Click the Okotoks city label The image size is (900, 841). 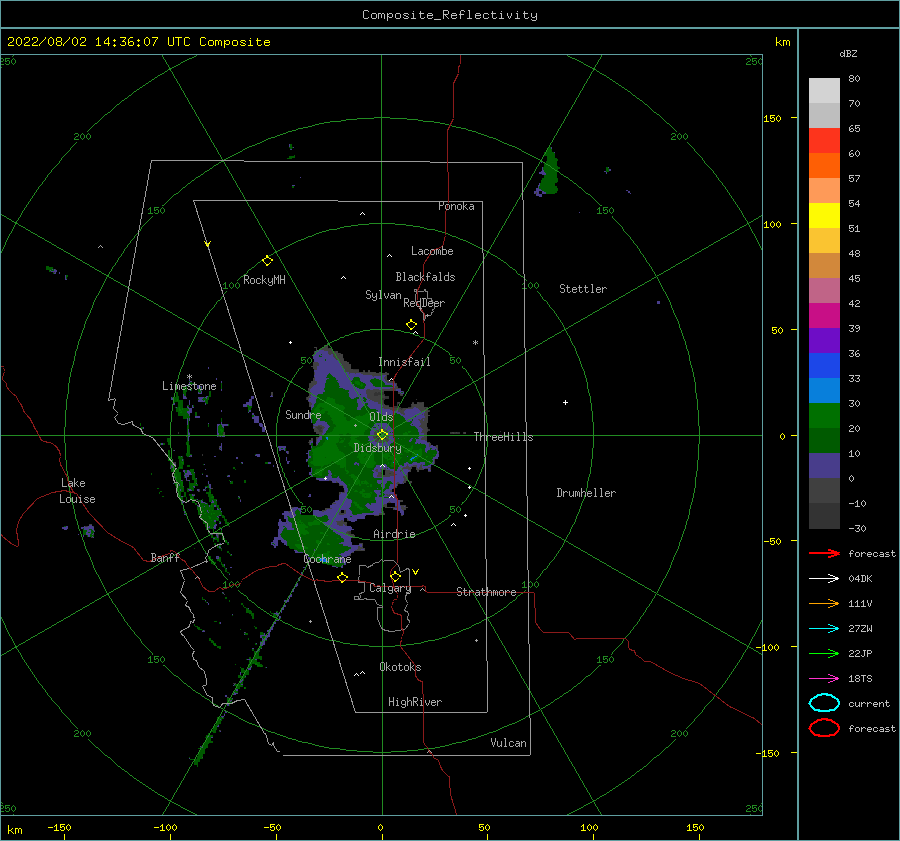tap(401, 667)
